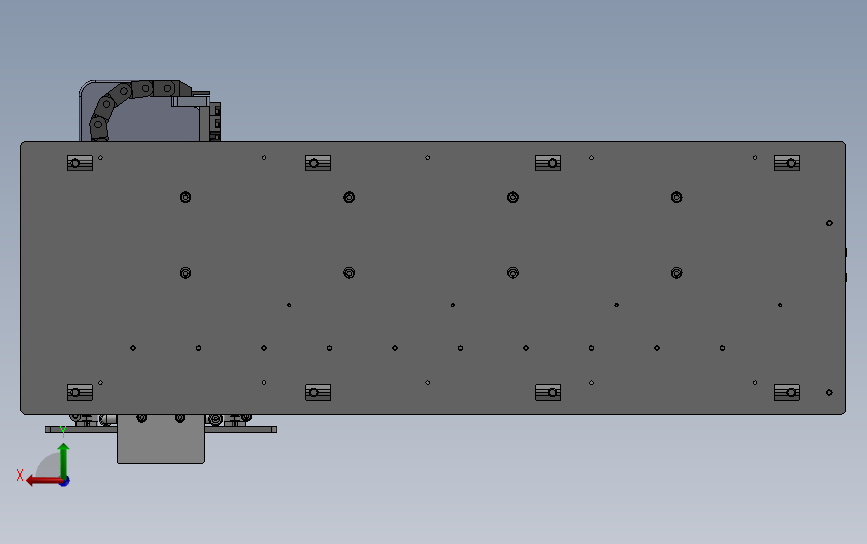
Task: Select the thin flat rail beneath the plate
Action: tap(241, 430)
